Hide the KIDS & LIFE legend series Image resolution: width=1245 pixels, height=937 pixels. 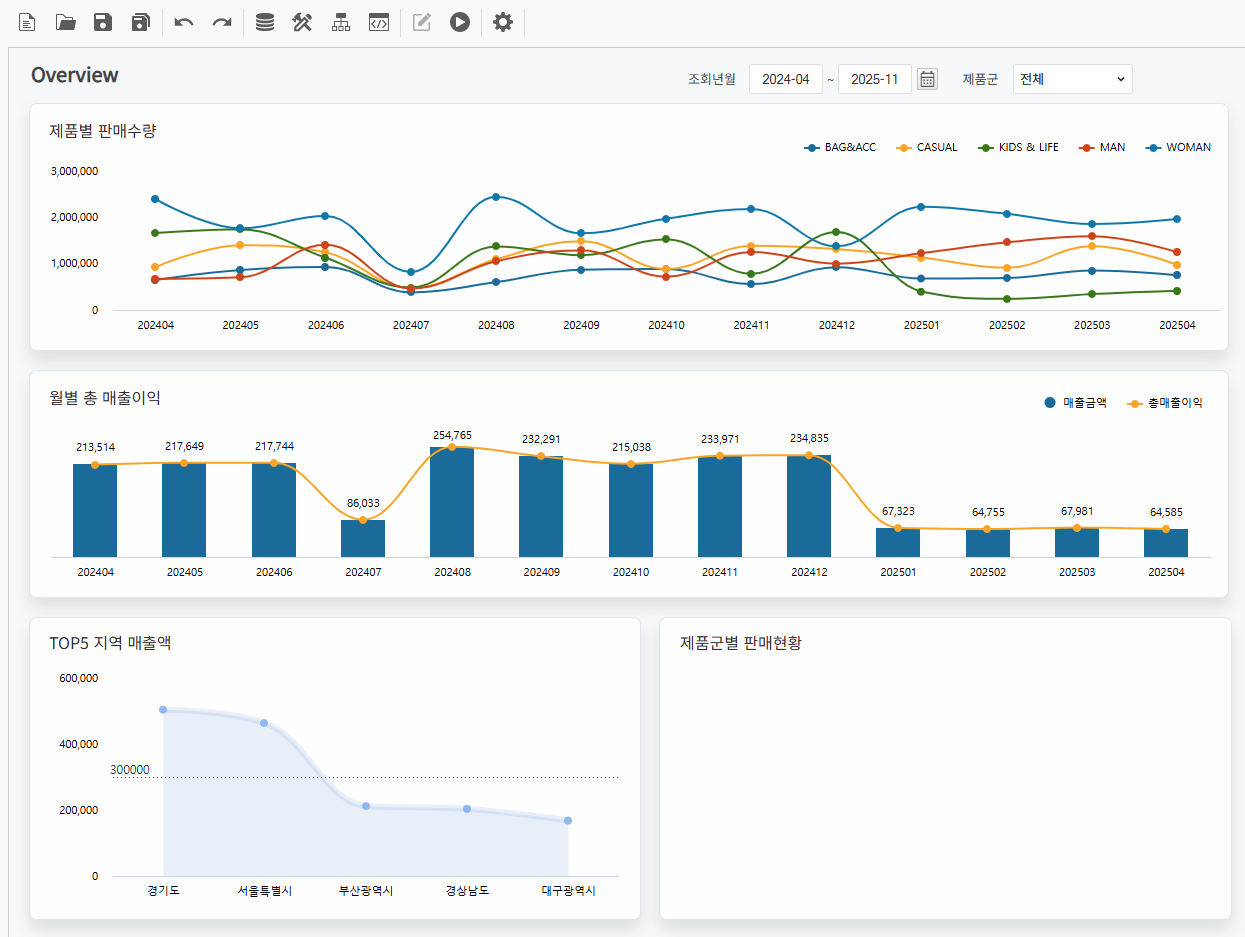[1020, 148]
